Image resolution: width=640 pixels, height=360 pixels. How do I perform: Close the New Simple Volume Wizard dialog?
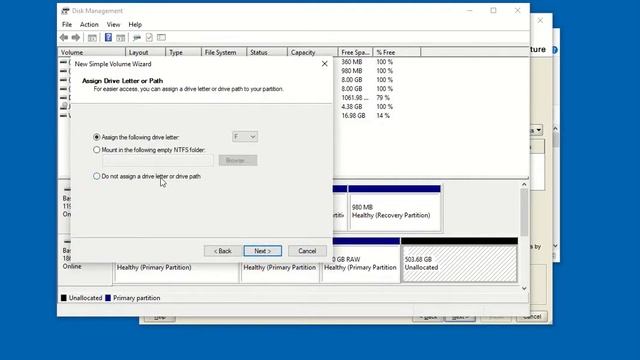(324, 64)
